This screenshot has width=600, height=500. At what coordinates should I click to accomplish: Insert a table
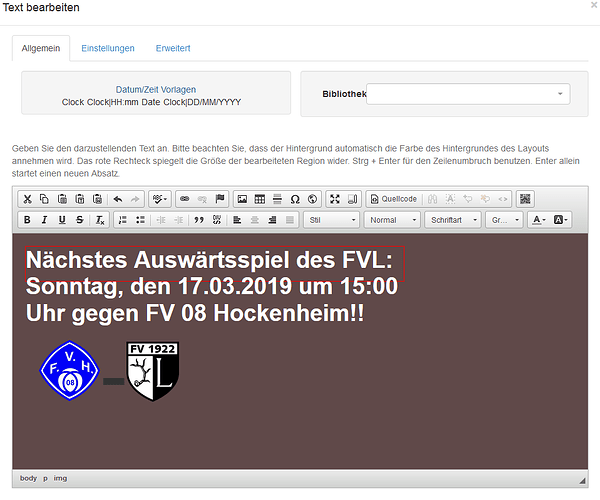pyautogui.click(x=260, y=199)
